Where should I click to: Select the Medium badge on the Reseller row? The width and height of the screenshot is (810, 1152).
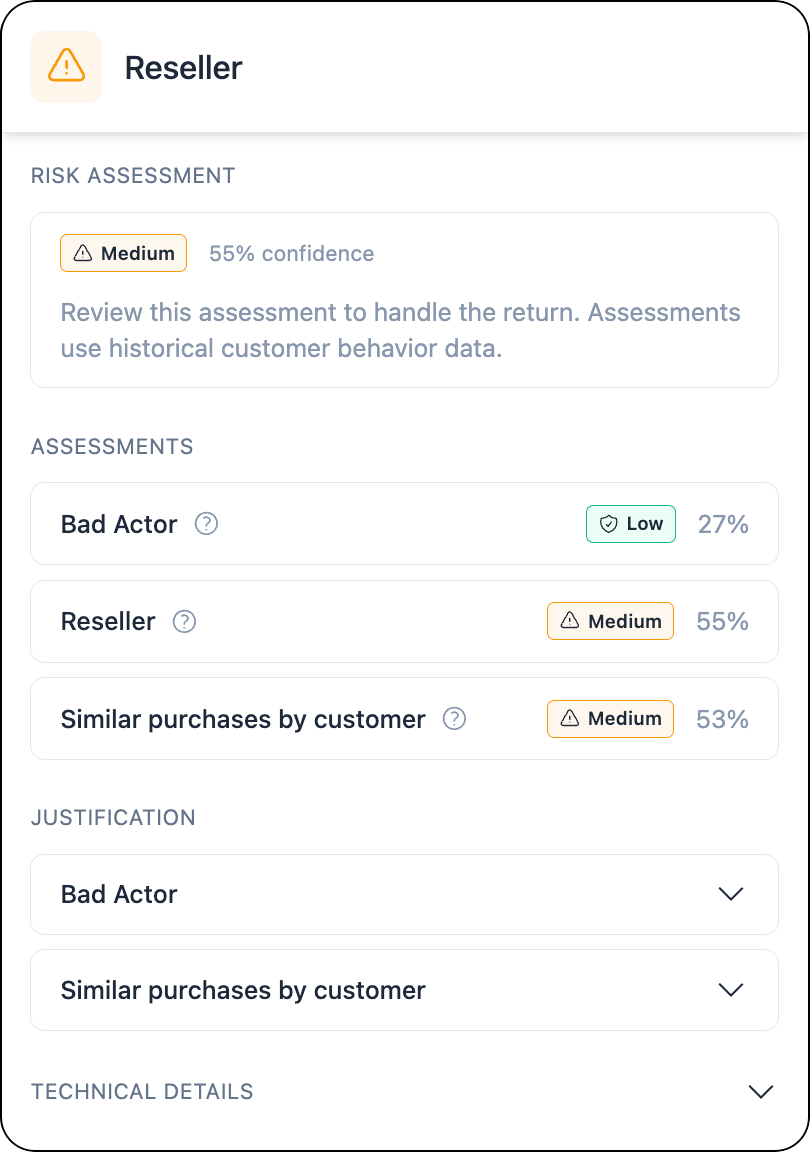tap(610, 621)
